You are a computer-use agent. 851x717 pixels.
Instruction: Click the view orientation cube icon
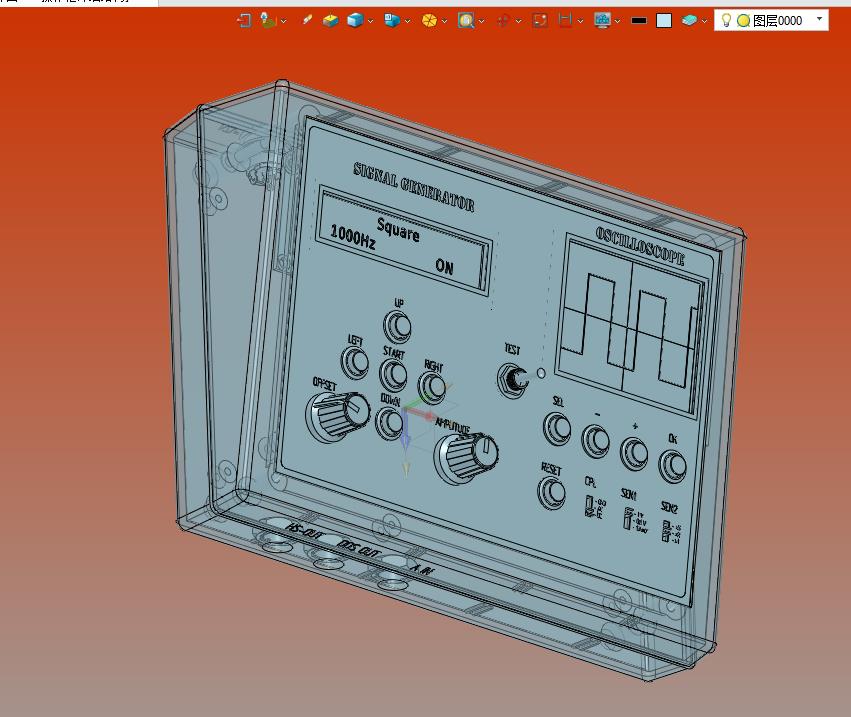click(x=392, y=21)
